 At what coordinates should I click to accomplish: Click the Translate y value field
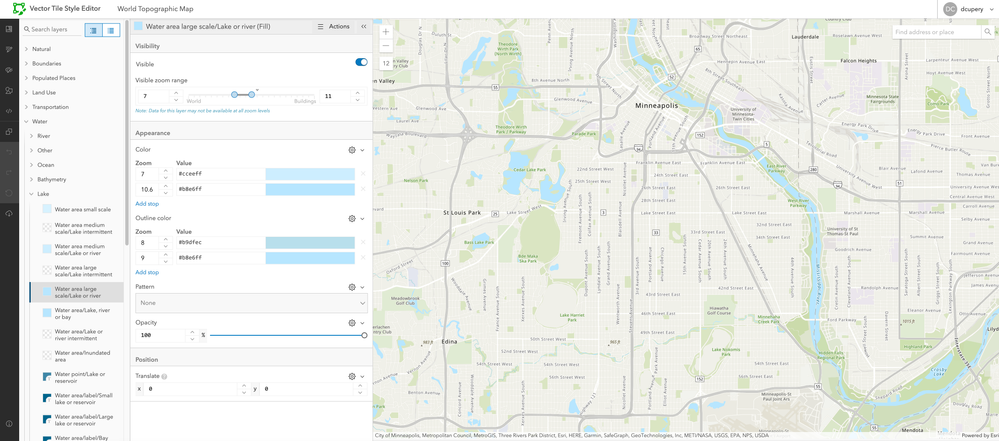point(308,389)
